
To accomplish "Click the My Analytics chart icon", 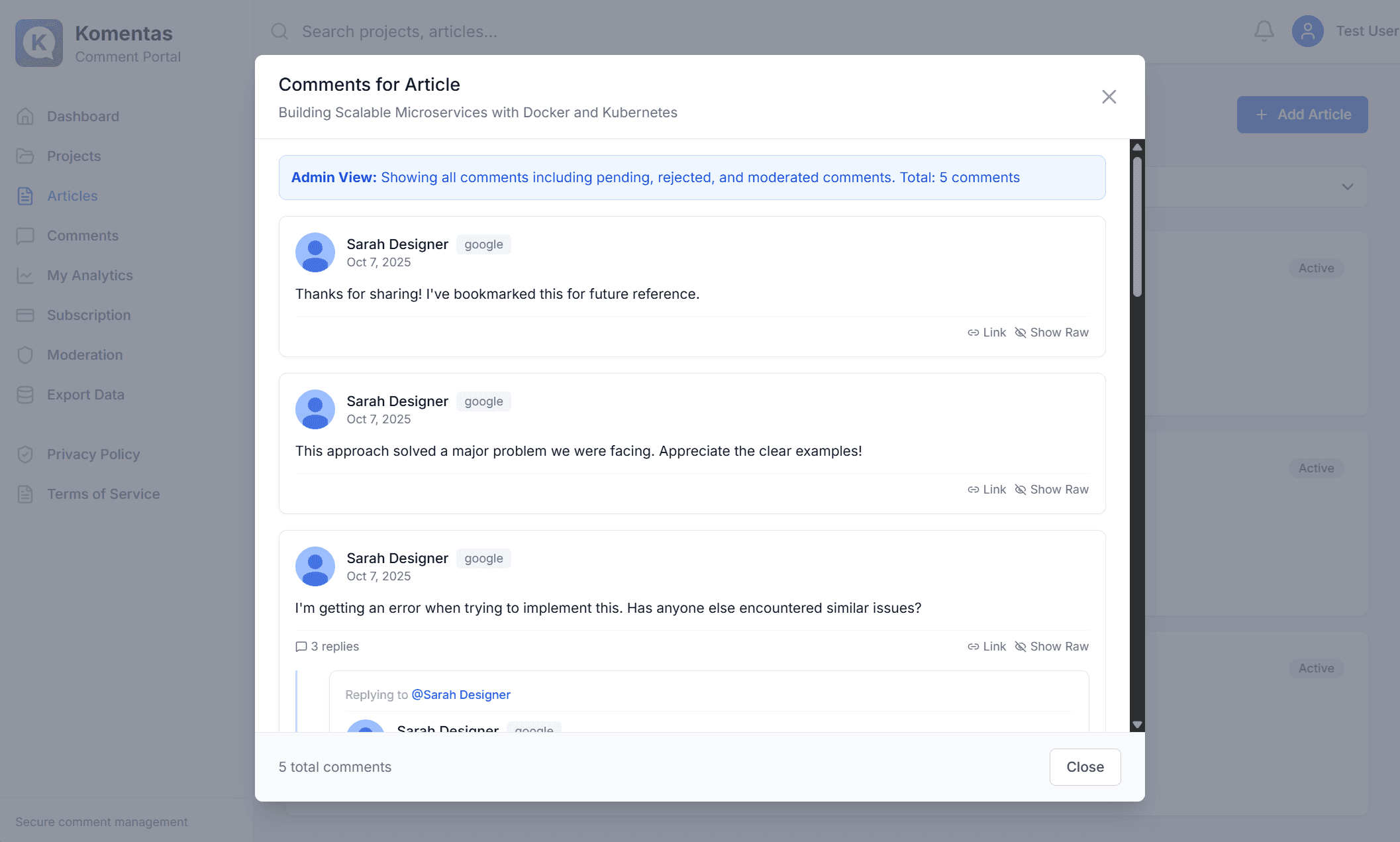I will tap(25, 276).
